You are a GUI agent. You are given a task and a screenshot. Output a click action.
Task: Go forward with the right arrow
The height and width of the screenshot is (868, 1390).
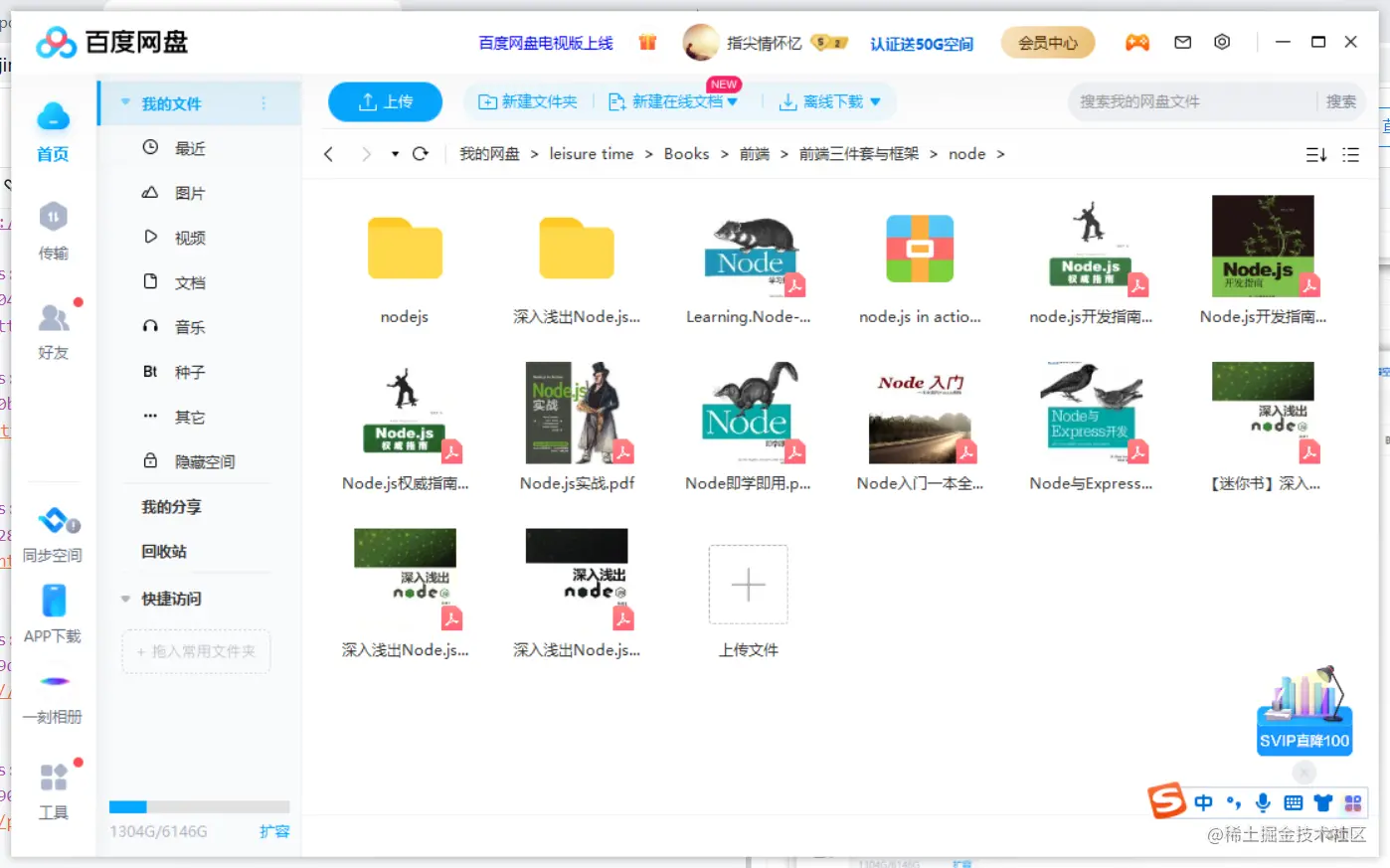(x=367, y=154)
